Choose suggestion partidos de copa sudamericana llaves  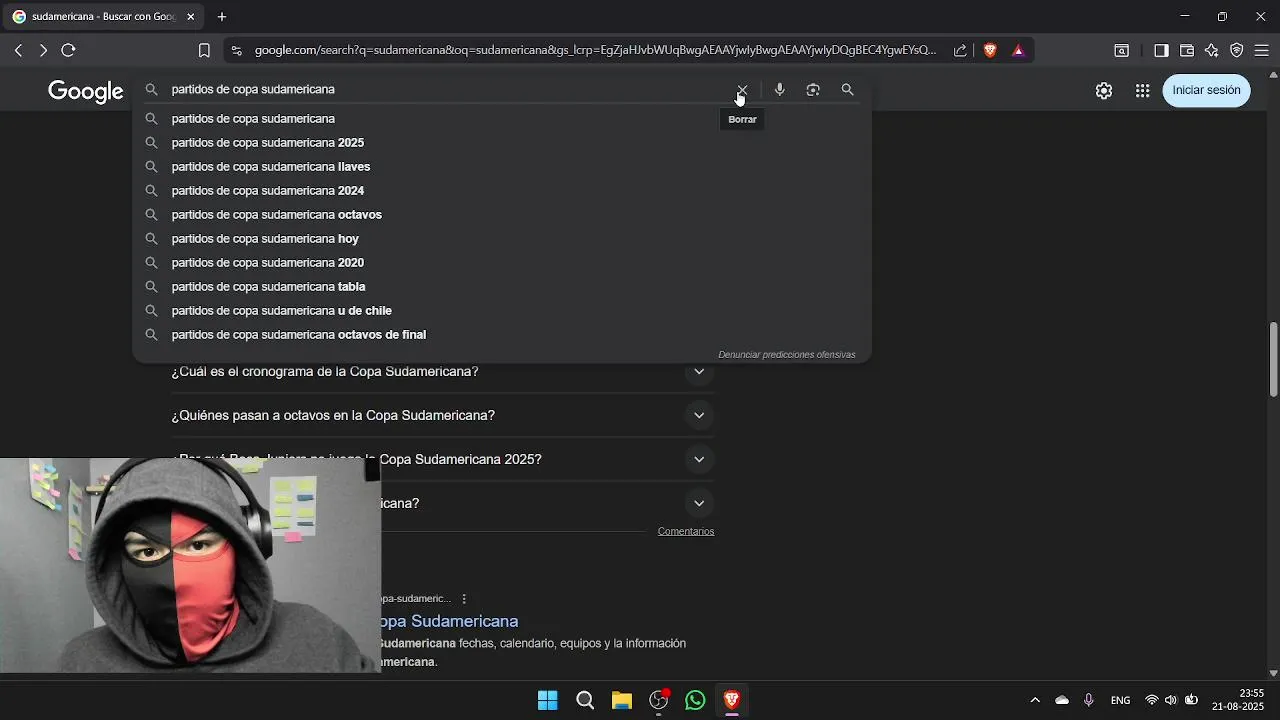(x=501, y=167)
